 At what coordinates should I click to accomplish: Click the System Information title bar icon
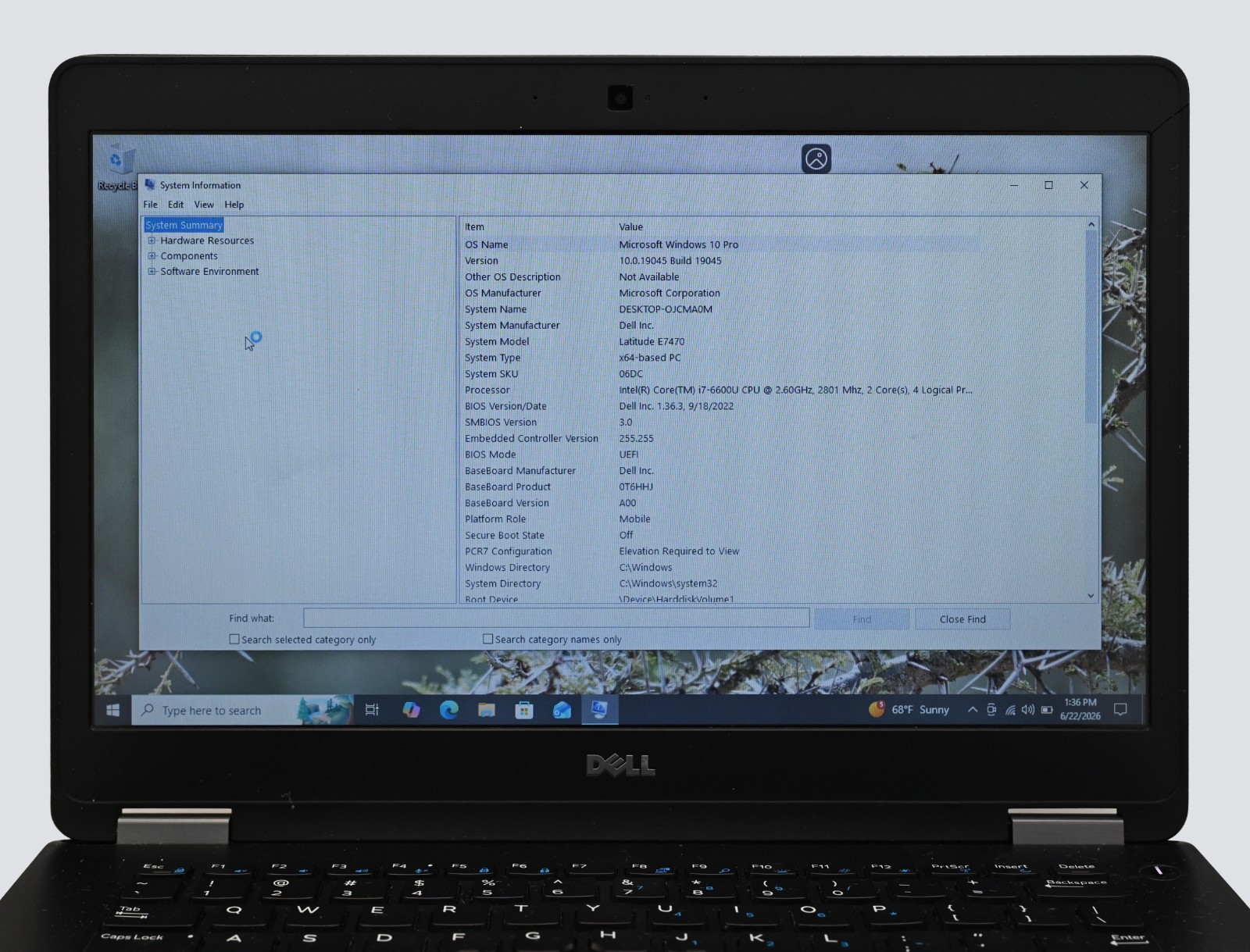tap(150, 185)
